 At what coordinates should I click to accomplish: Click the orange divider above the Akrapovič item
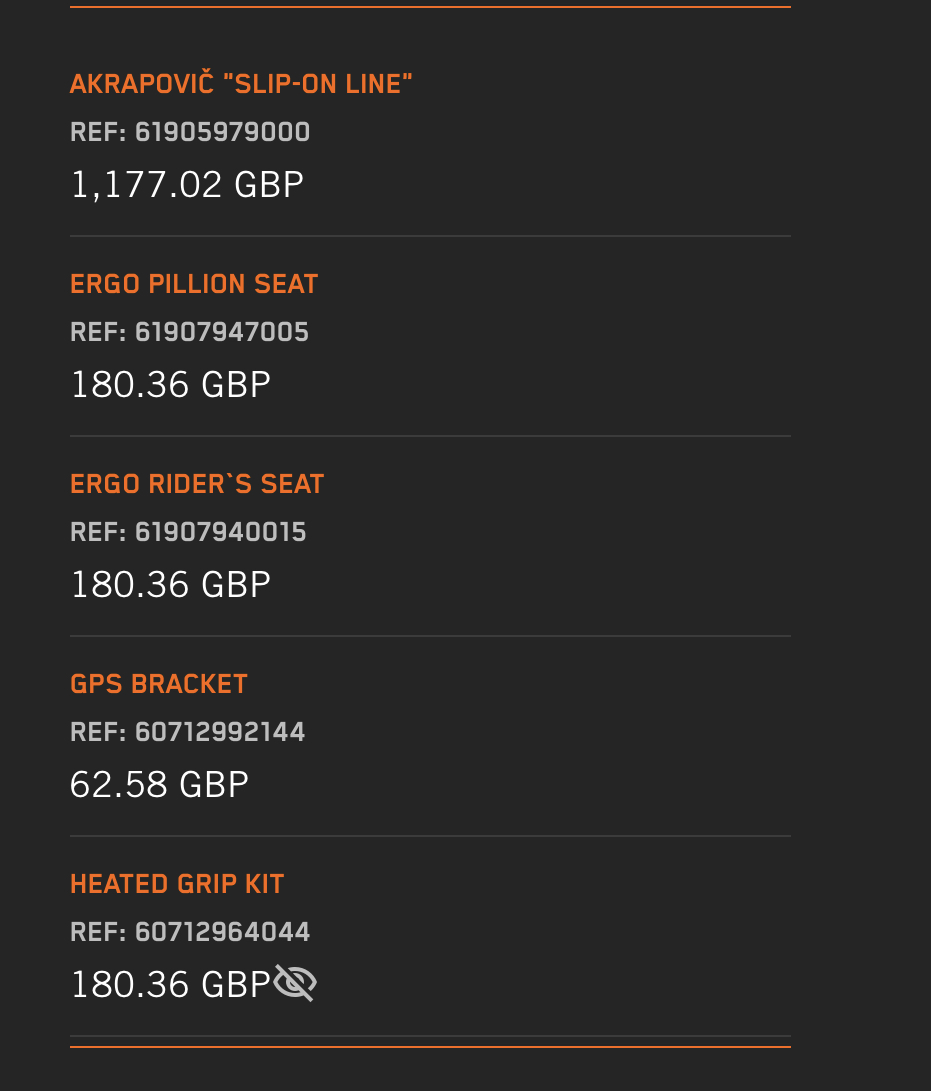click(430, 7)
